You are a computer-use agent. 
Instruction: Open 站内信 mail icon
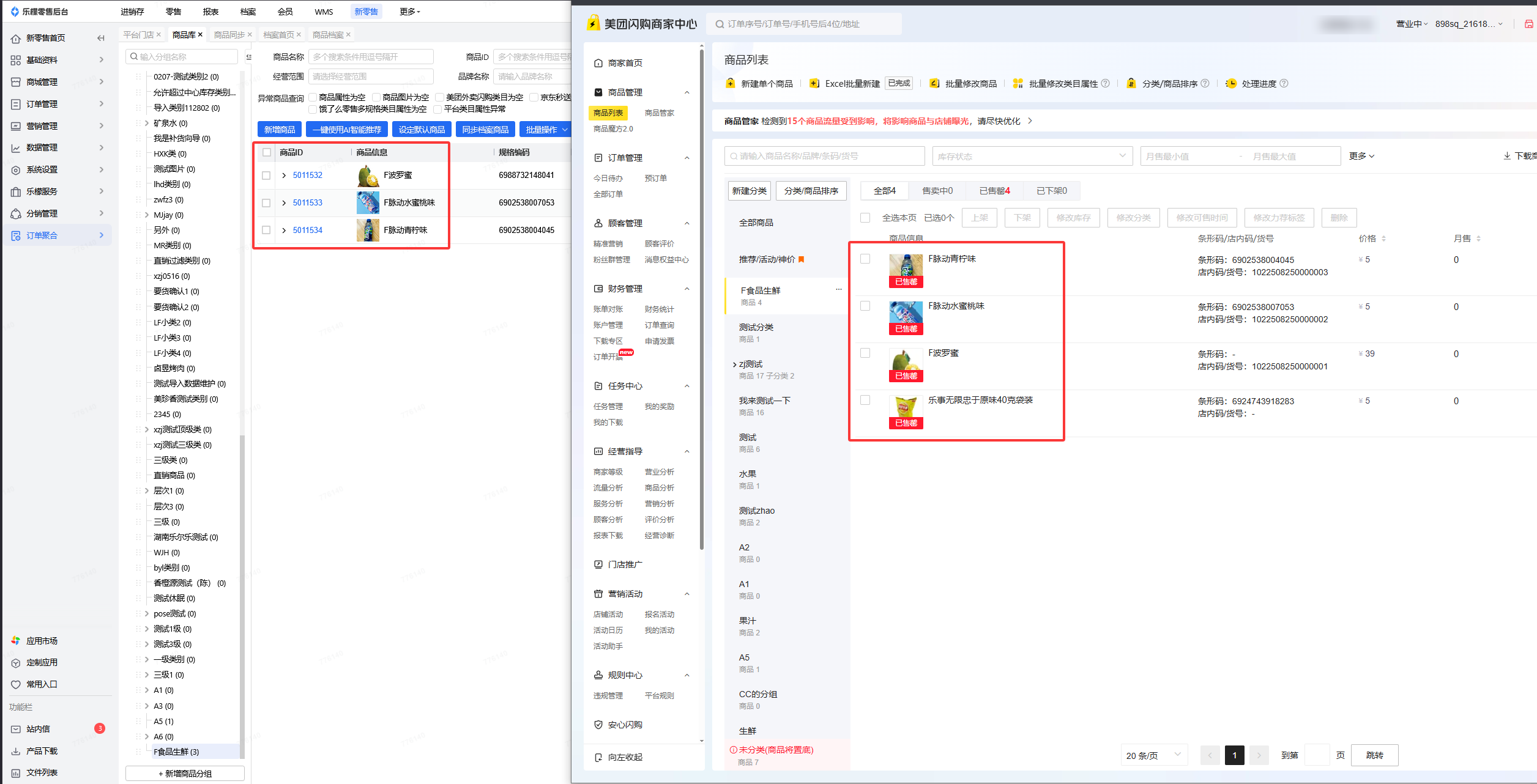point(16,729)
